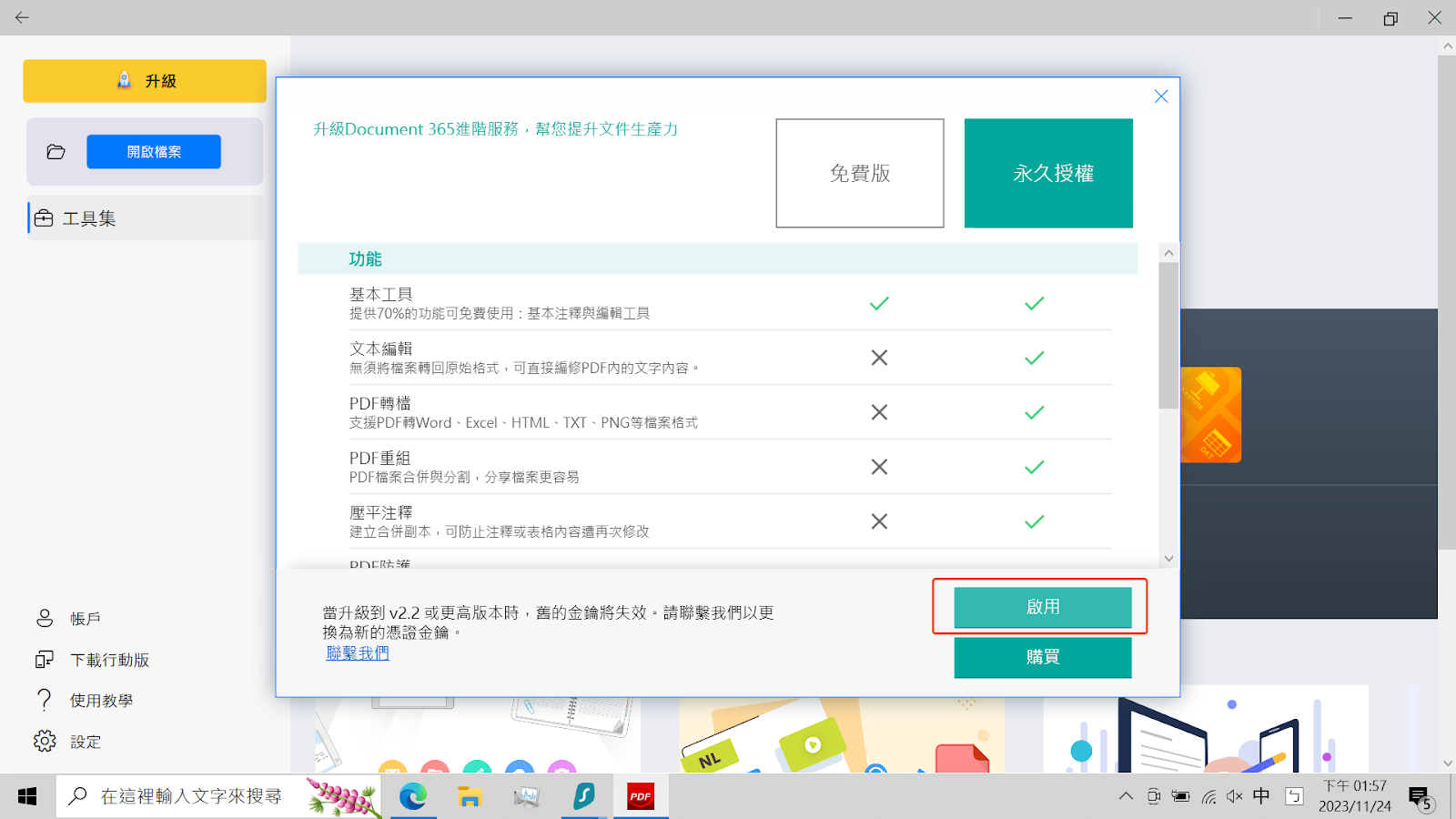
Task: Click the muted volume tray icon
Action: [1235, 796]
